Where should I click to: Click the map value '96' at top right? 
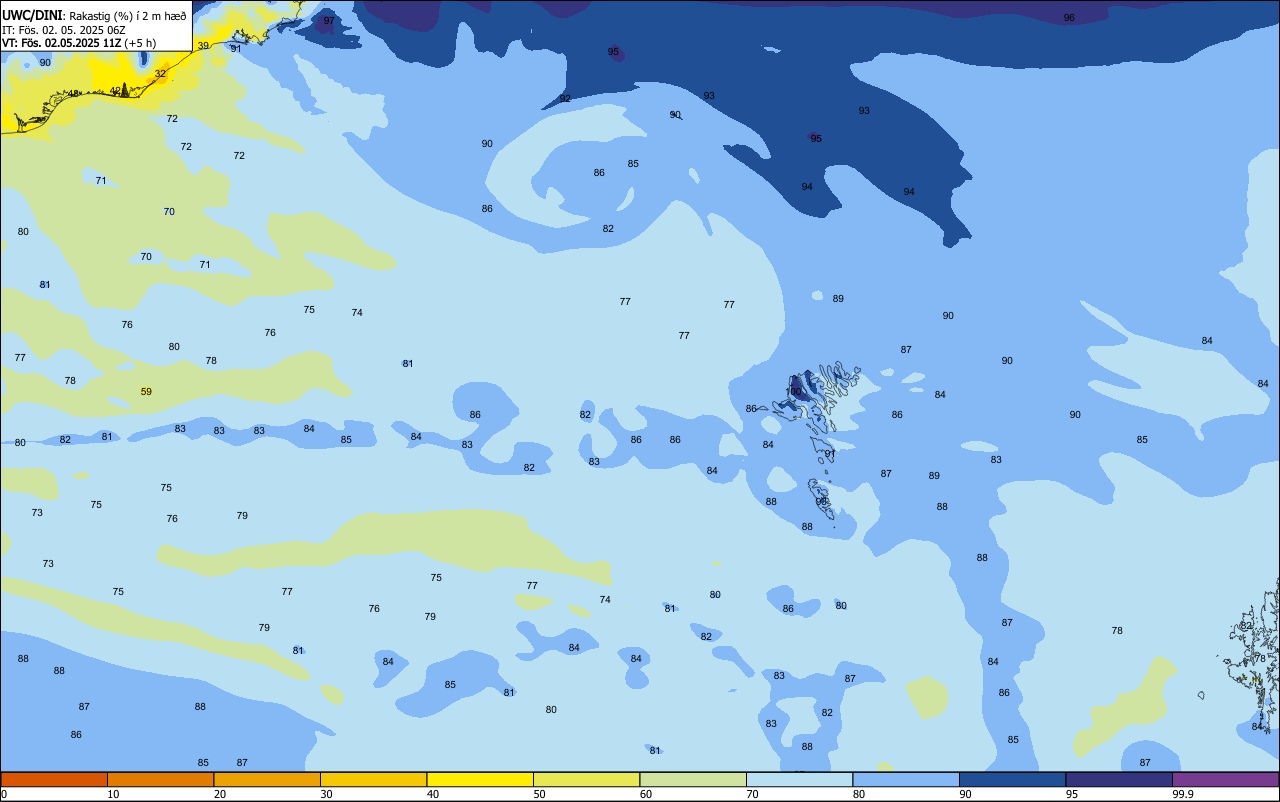1069,18
